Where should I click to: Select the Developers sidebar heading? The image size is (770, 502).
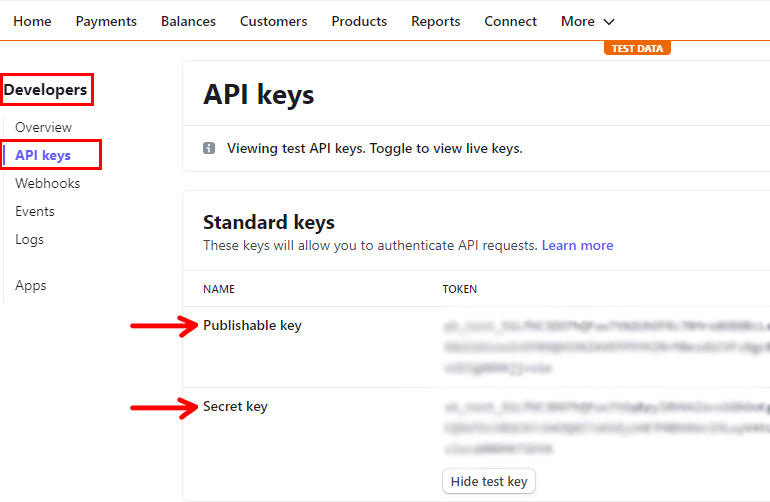point(46,90)
